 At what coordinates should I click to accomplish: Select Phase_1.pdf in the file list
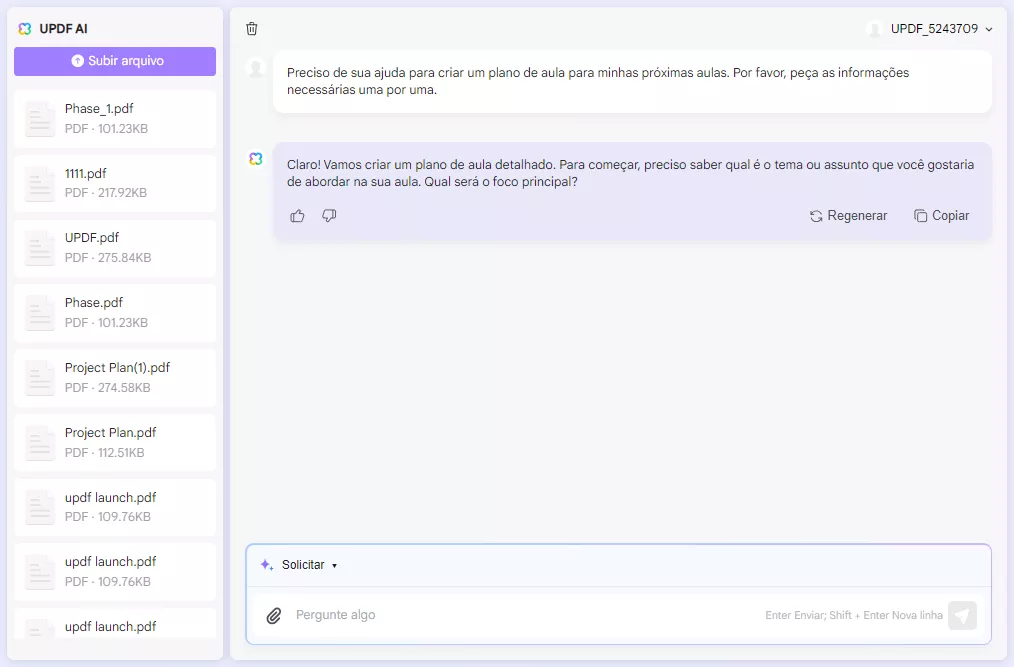115,119
